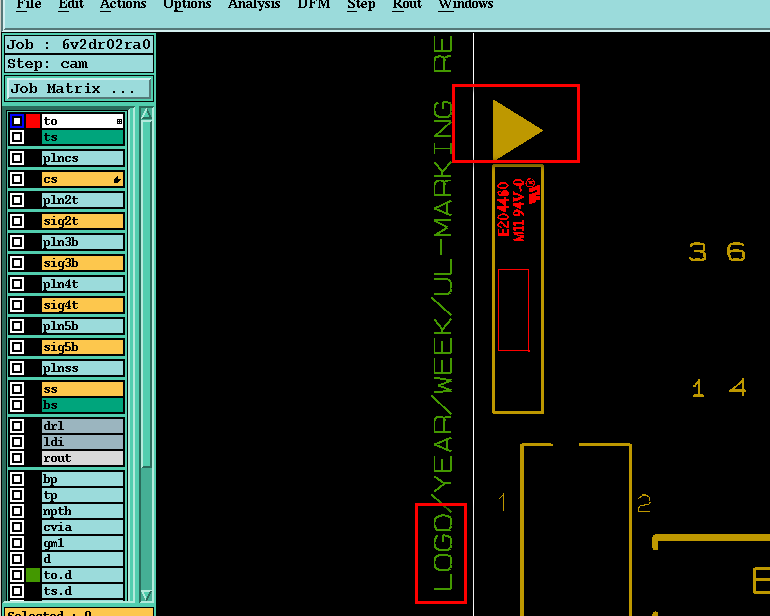This screenshot has width=770, height=616.
Task: Select the pln2t layer row
Action: [x=82, y=200]
